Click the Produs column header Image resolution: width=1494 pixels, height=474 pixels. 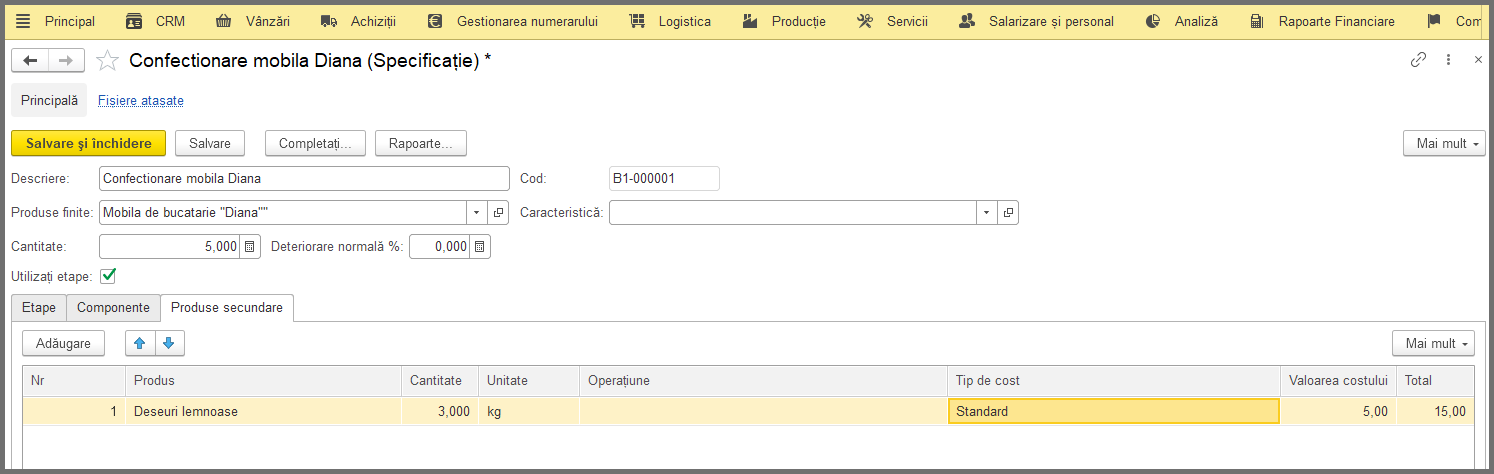tap(263, 381)
